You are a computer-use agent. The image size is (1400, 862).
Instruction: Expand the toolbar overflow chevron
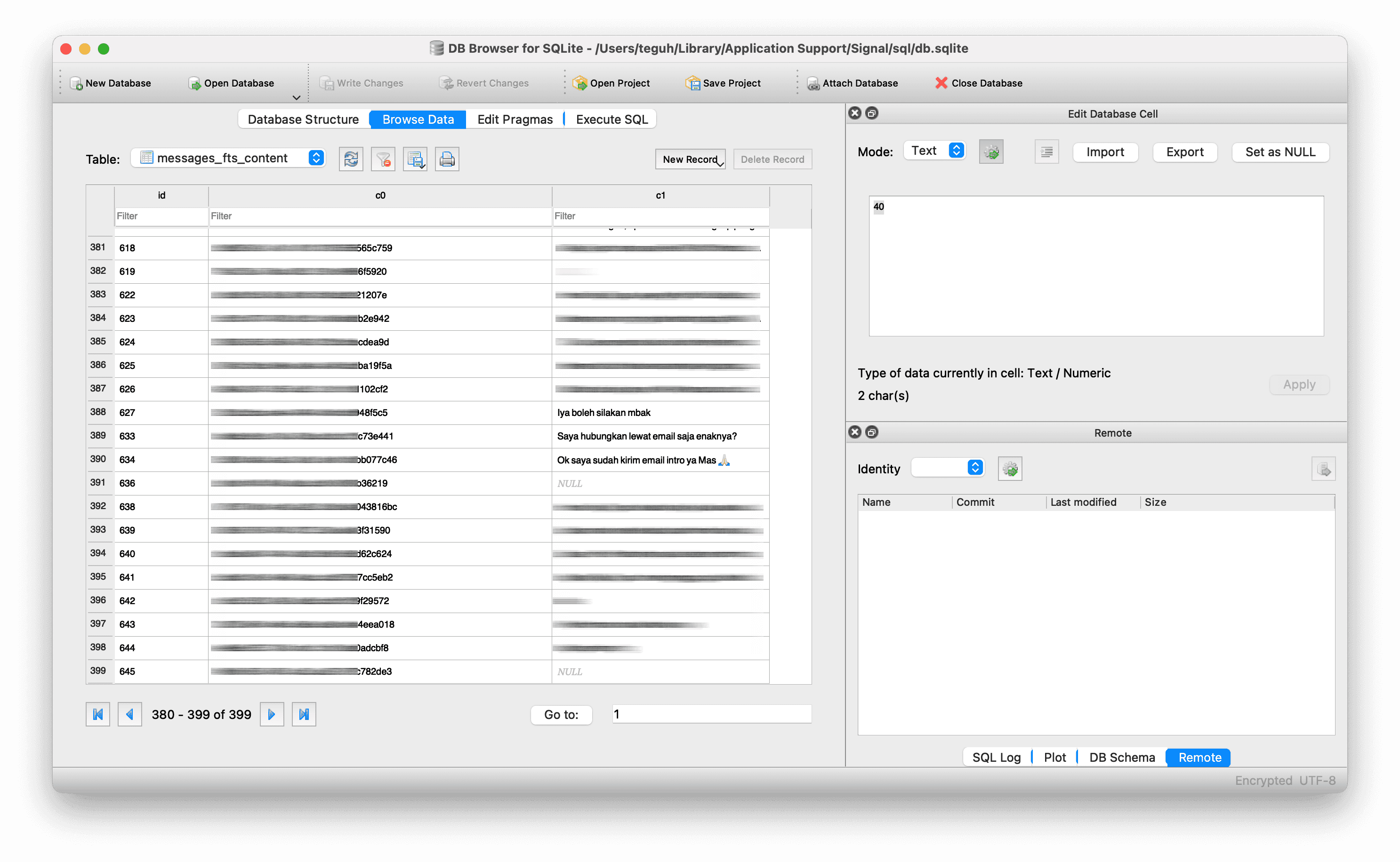[296, 97]
